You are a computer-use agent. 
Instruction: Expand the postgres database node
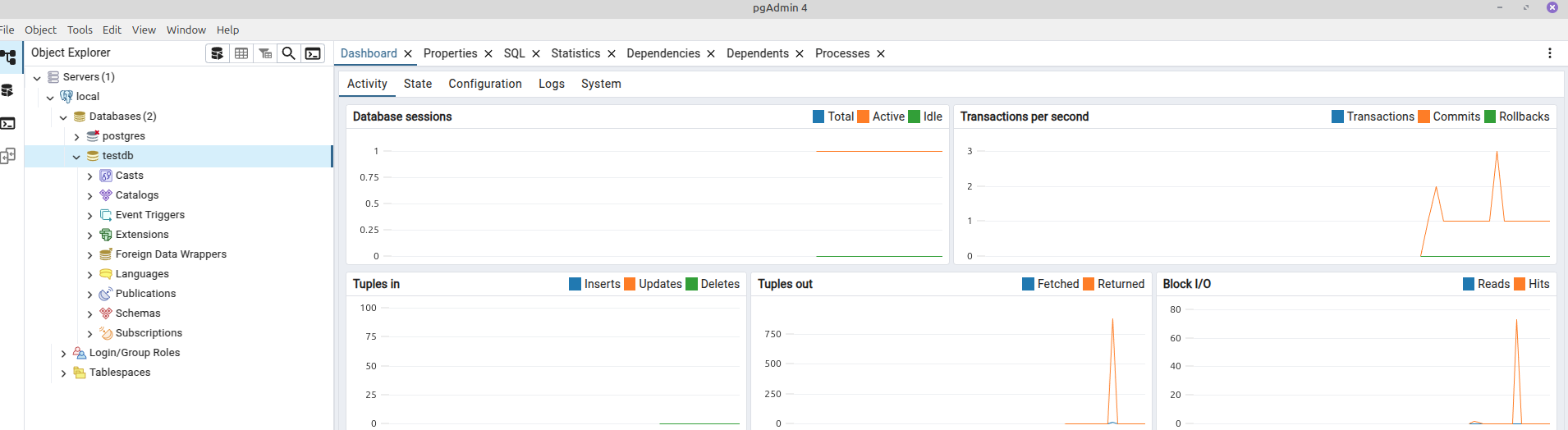[76, 137]
